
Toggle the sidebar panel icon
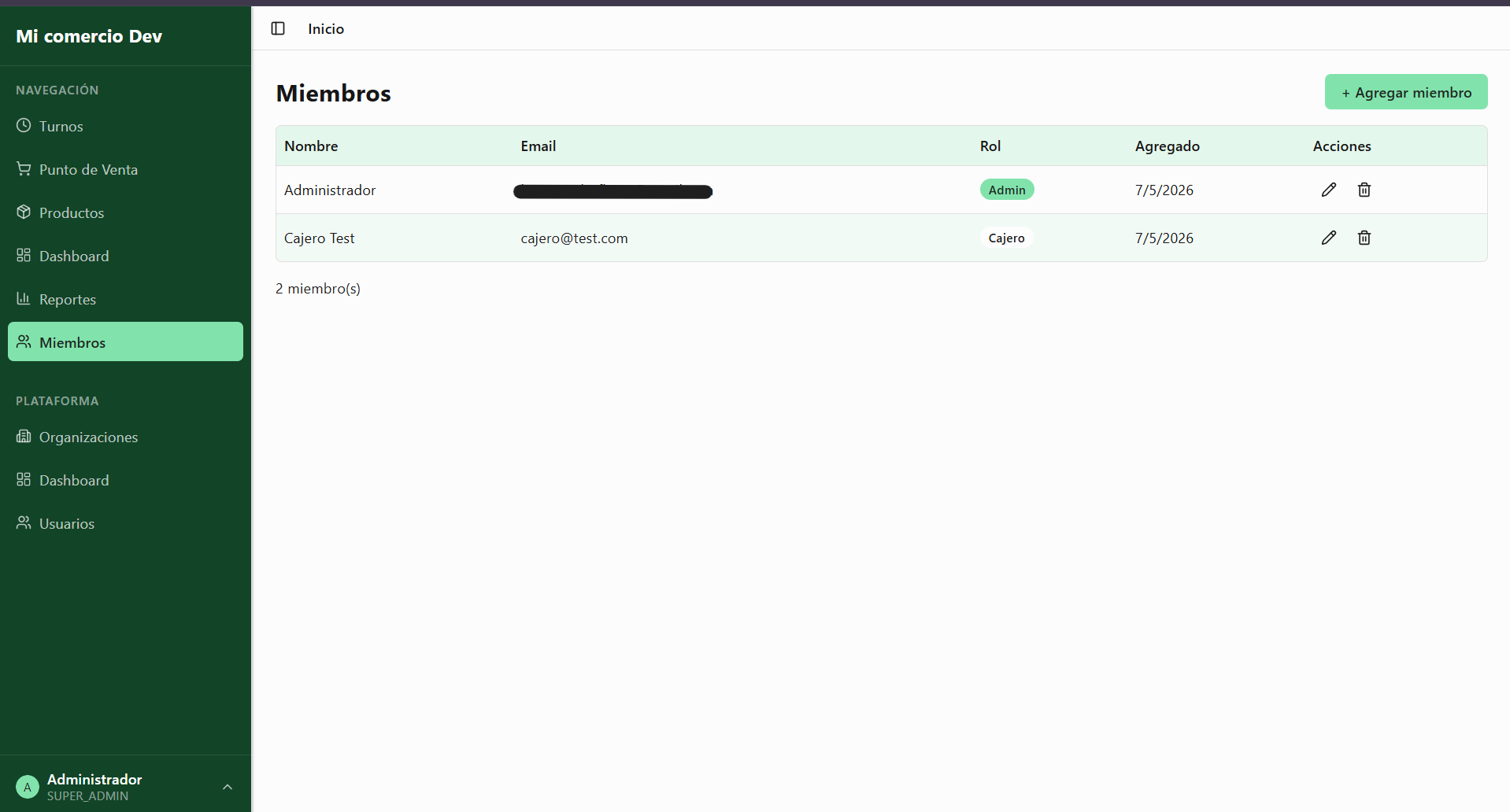click(278, 28)
